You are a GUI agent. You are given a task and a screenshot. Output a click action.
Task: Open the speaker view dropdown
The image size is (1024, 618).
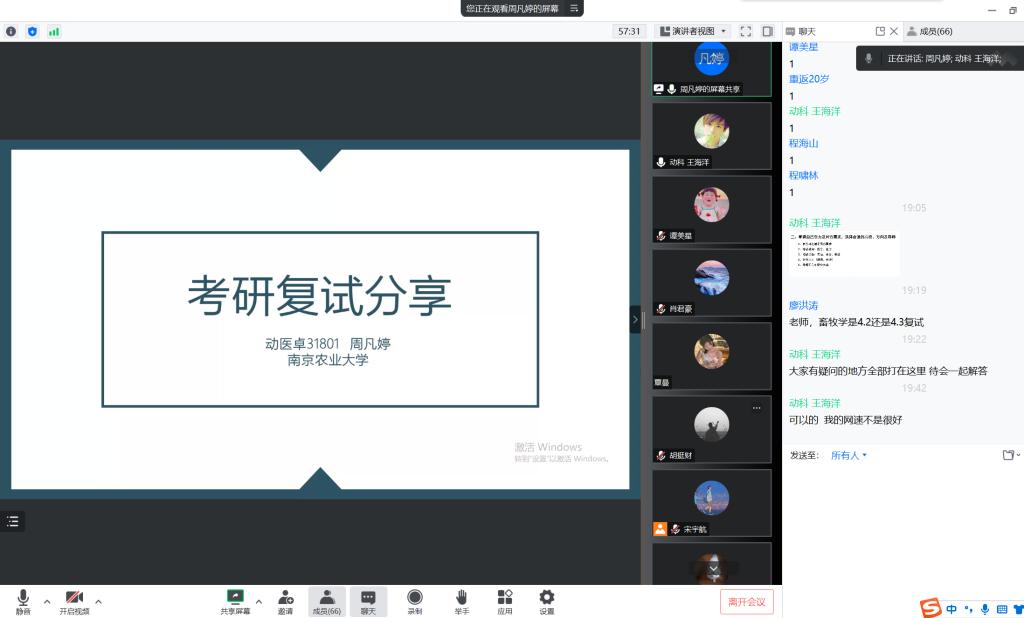[693, 31]
